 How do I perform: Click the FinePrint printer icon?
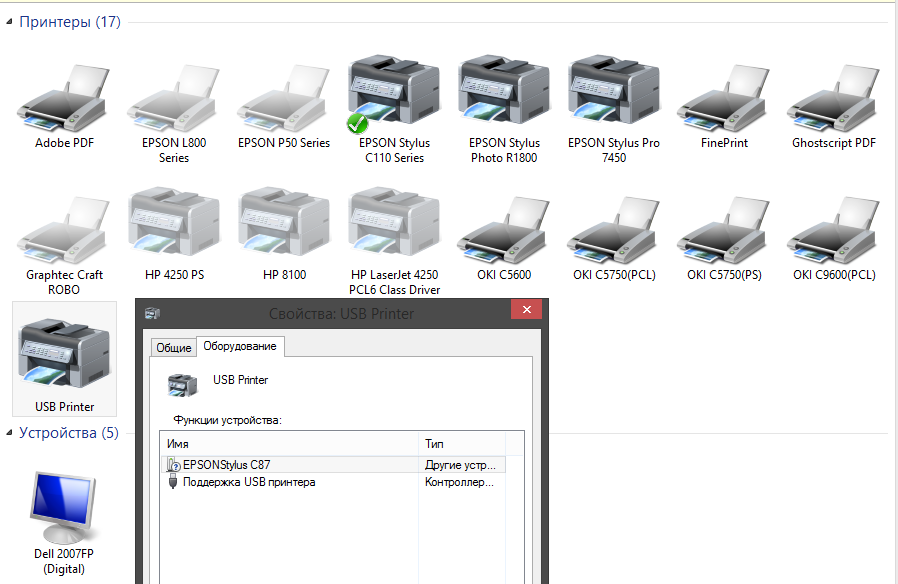(x=724, y=98)
